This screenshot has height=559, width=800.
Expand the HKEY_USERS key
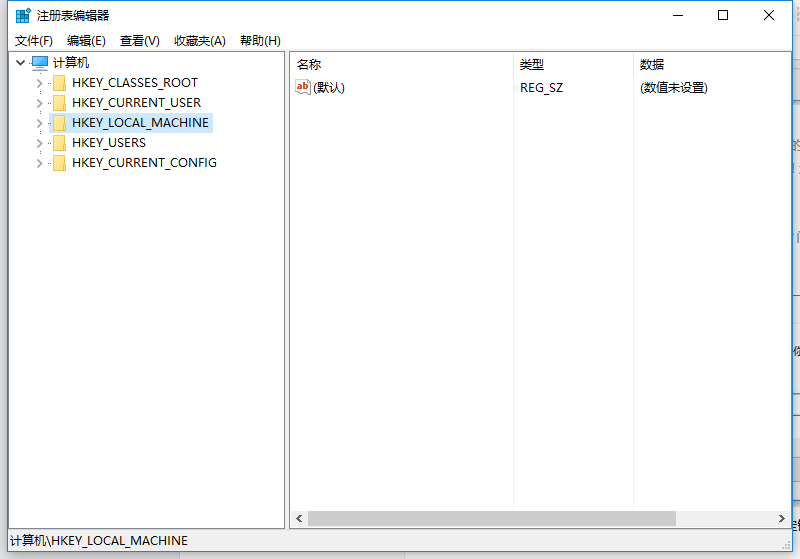(x=39, y=143)
